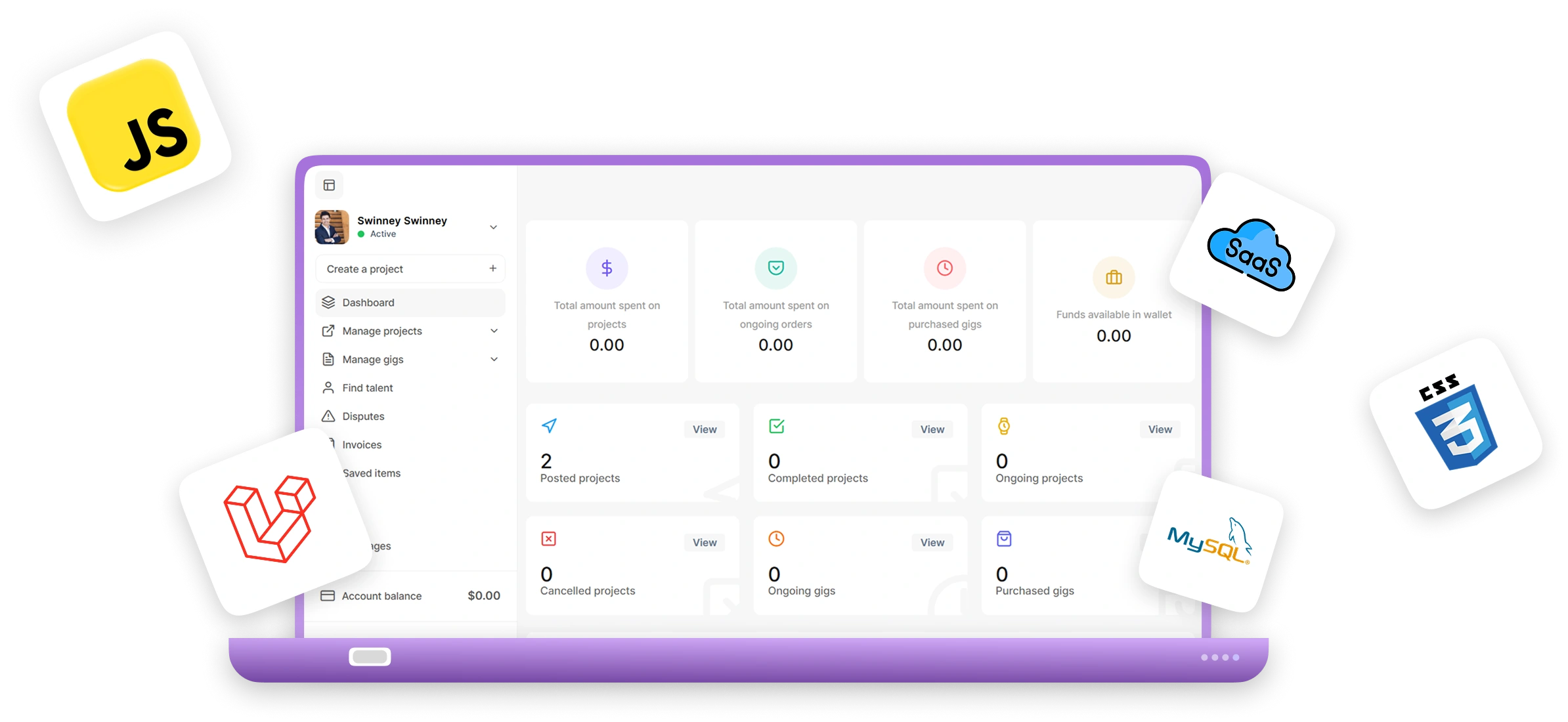Screen dimensions: 1568x722
Task: Click the Ongoing gigs label
Action: click(802, 591)
